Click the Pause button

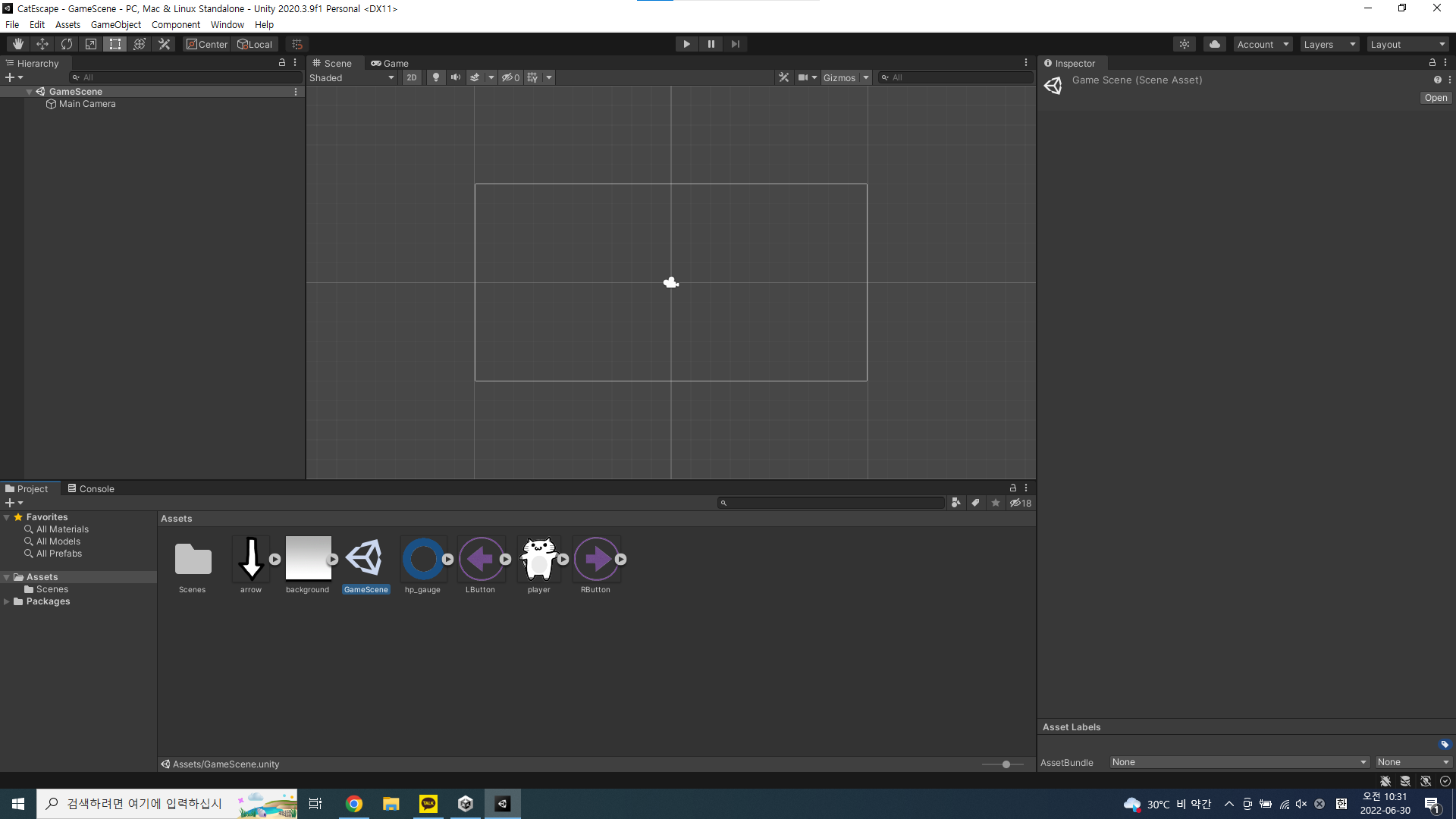point(711,44)
